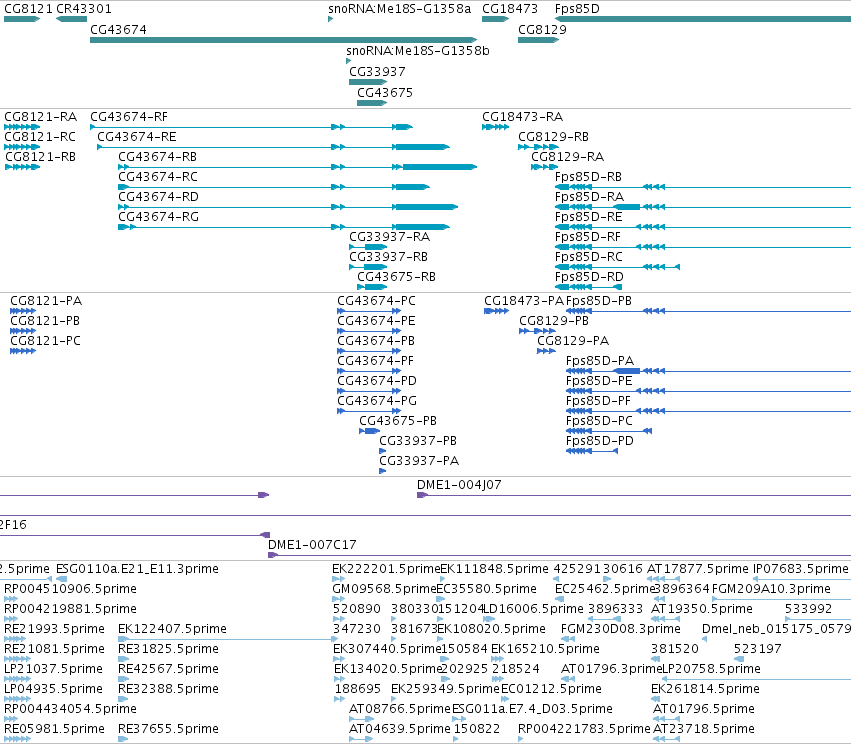Click transcript CG8121-RC

click(x=40, y=137)
